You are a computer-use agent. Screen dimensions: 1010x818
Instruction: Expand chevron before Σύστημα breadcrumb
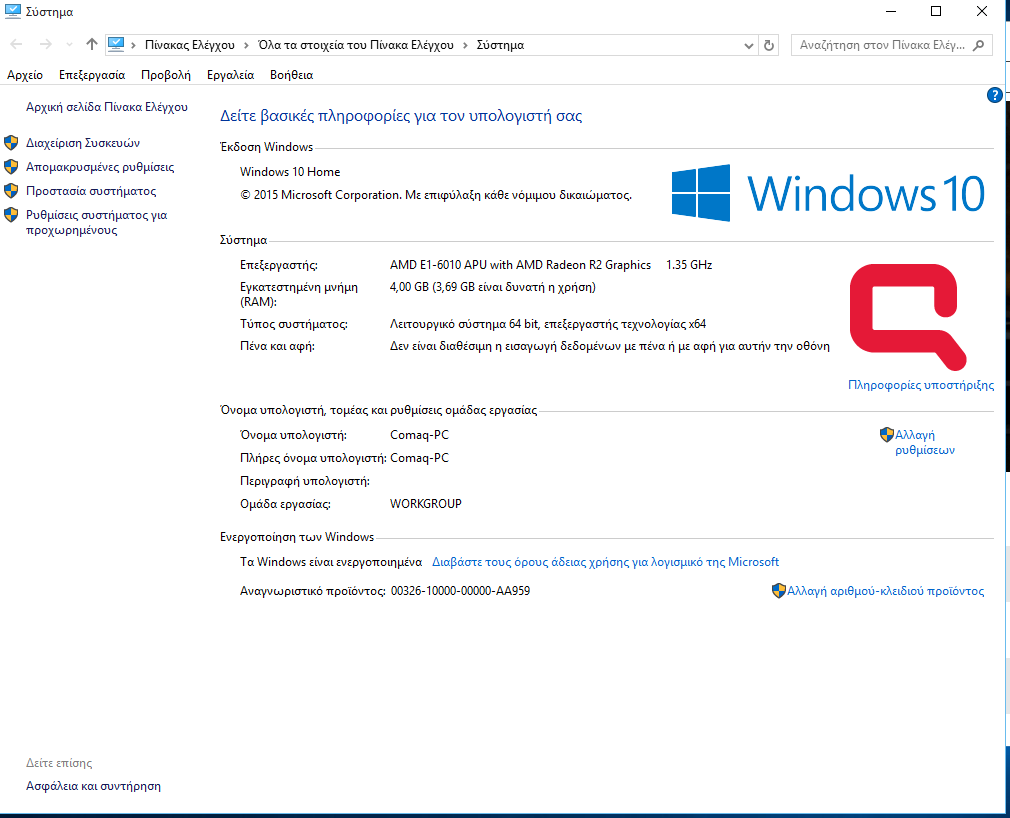coord(465,45)
